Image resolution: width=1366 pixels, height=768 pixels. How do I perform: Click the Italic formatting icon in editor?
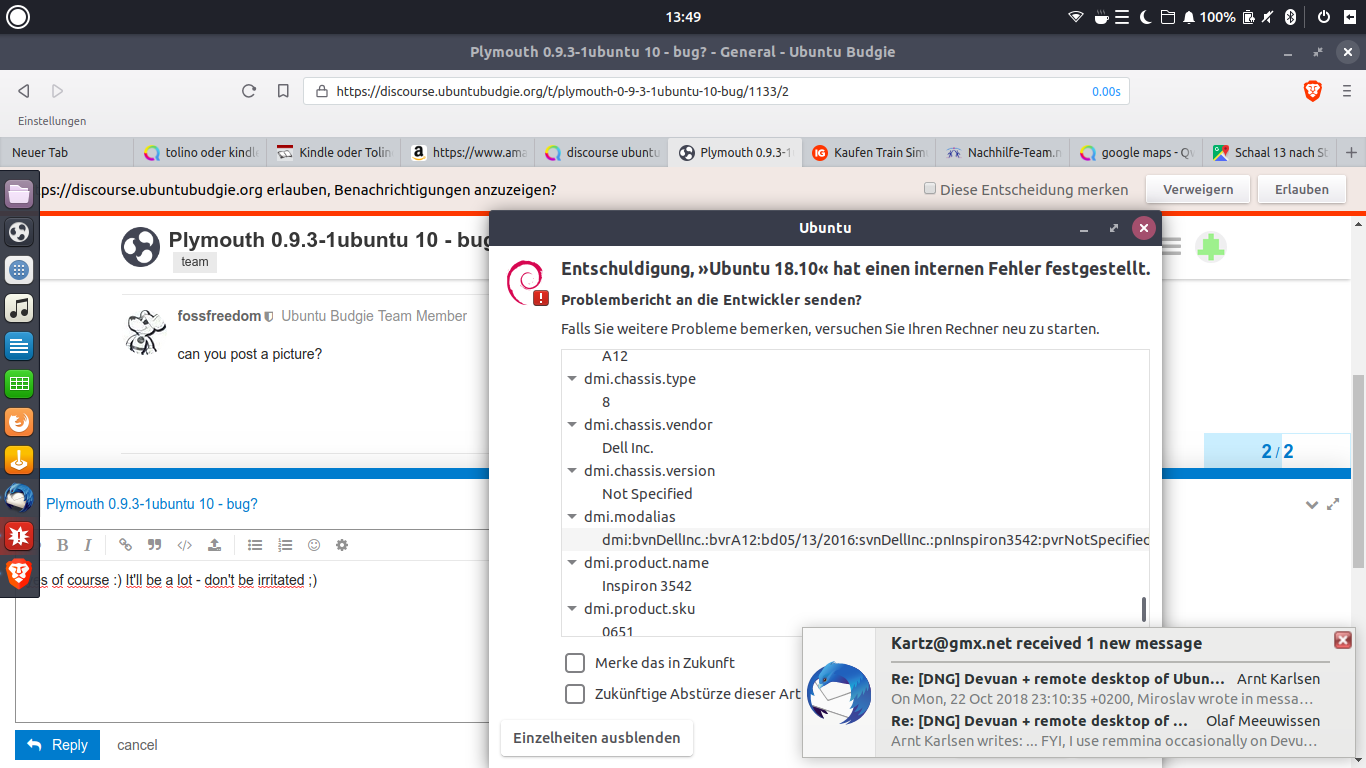[88, 545]
